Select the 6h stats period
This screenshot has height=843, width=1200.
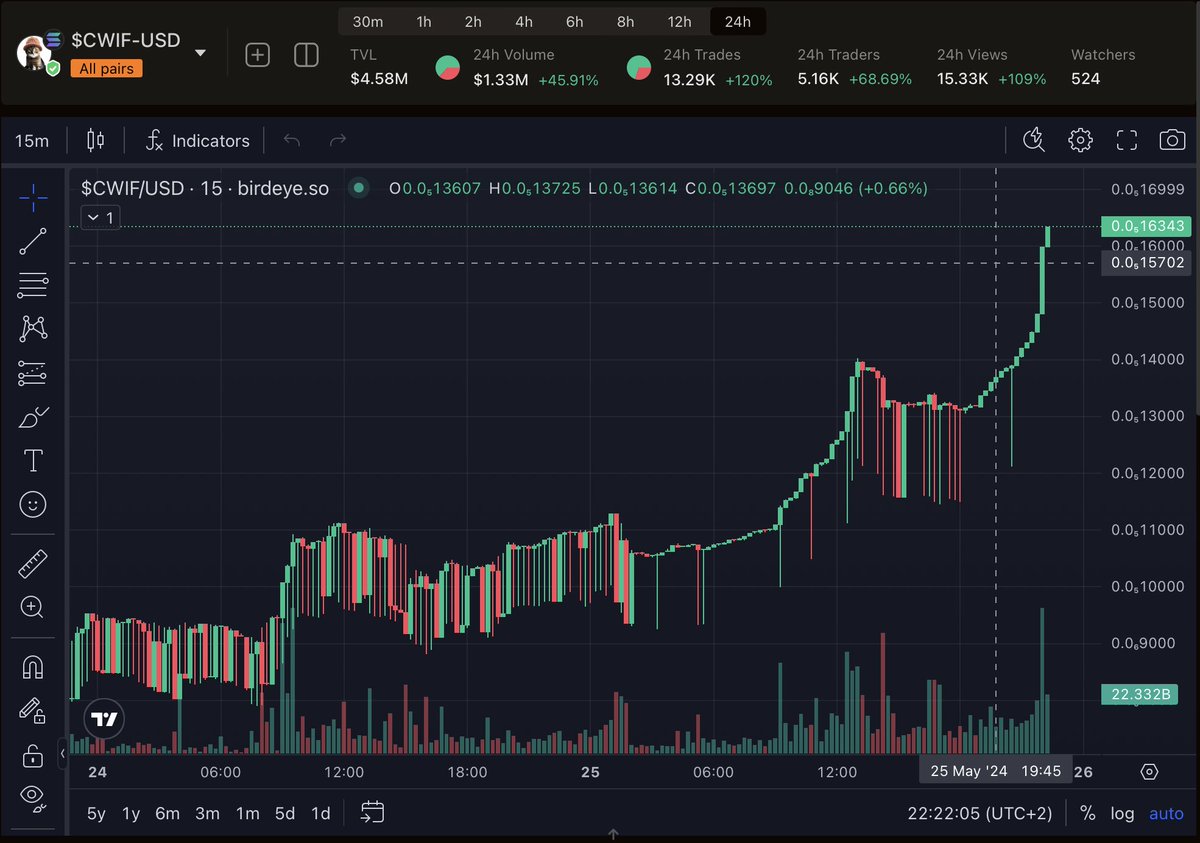tap(574, 22)
